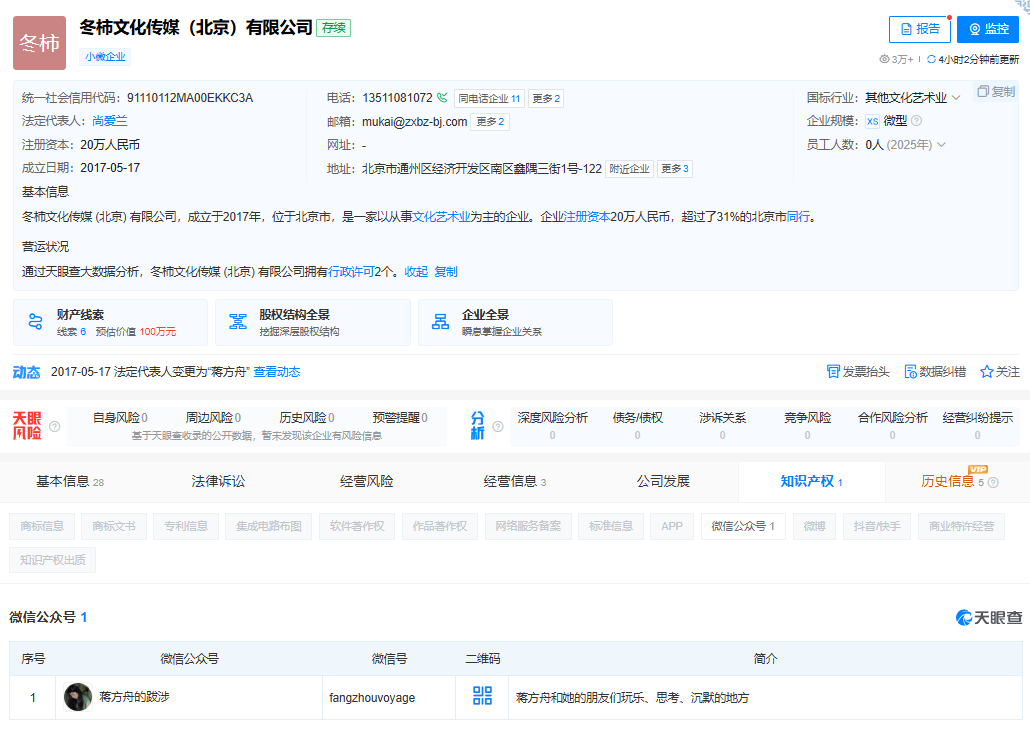1030x735 pixels.
Task: Open 查看动态 link
Action: point(277,372)
